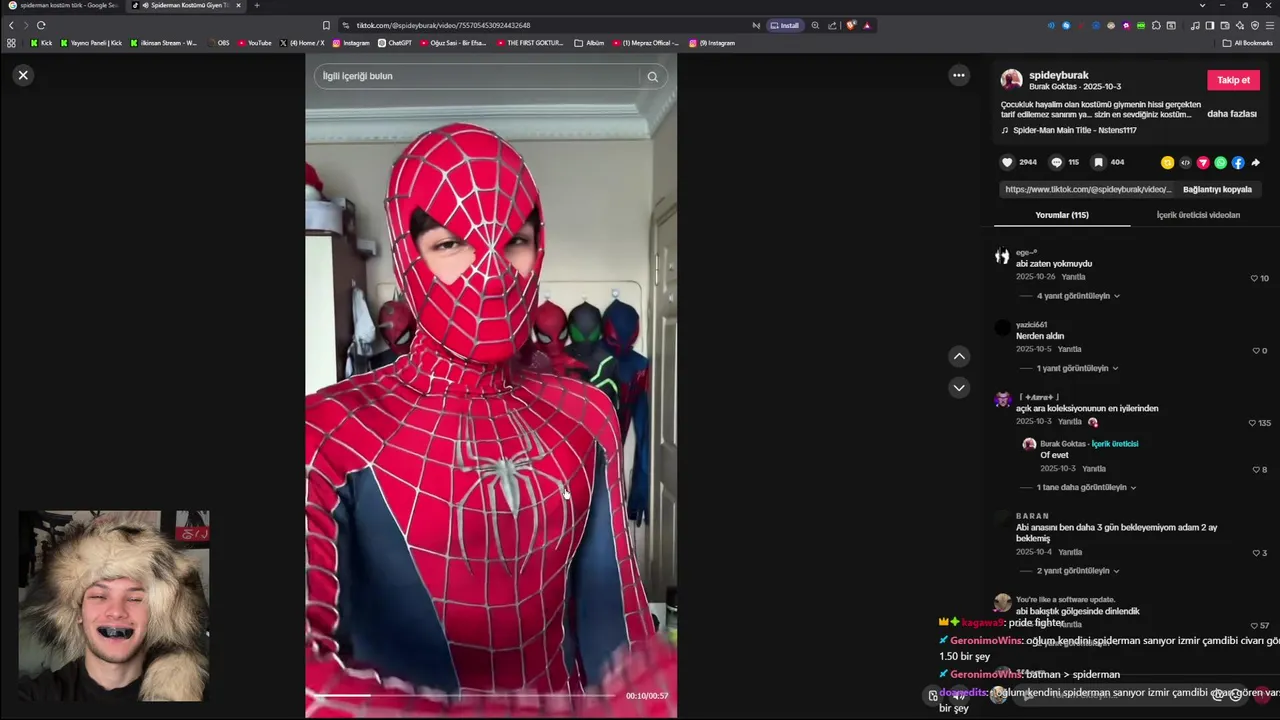
Task: Click the page bookmark icon in address bar
Action: 326,25
